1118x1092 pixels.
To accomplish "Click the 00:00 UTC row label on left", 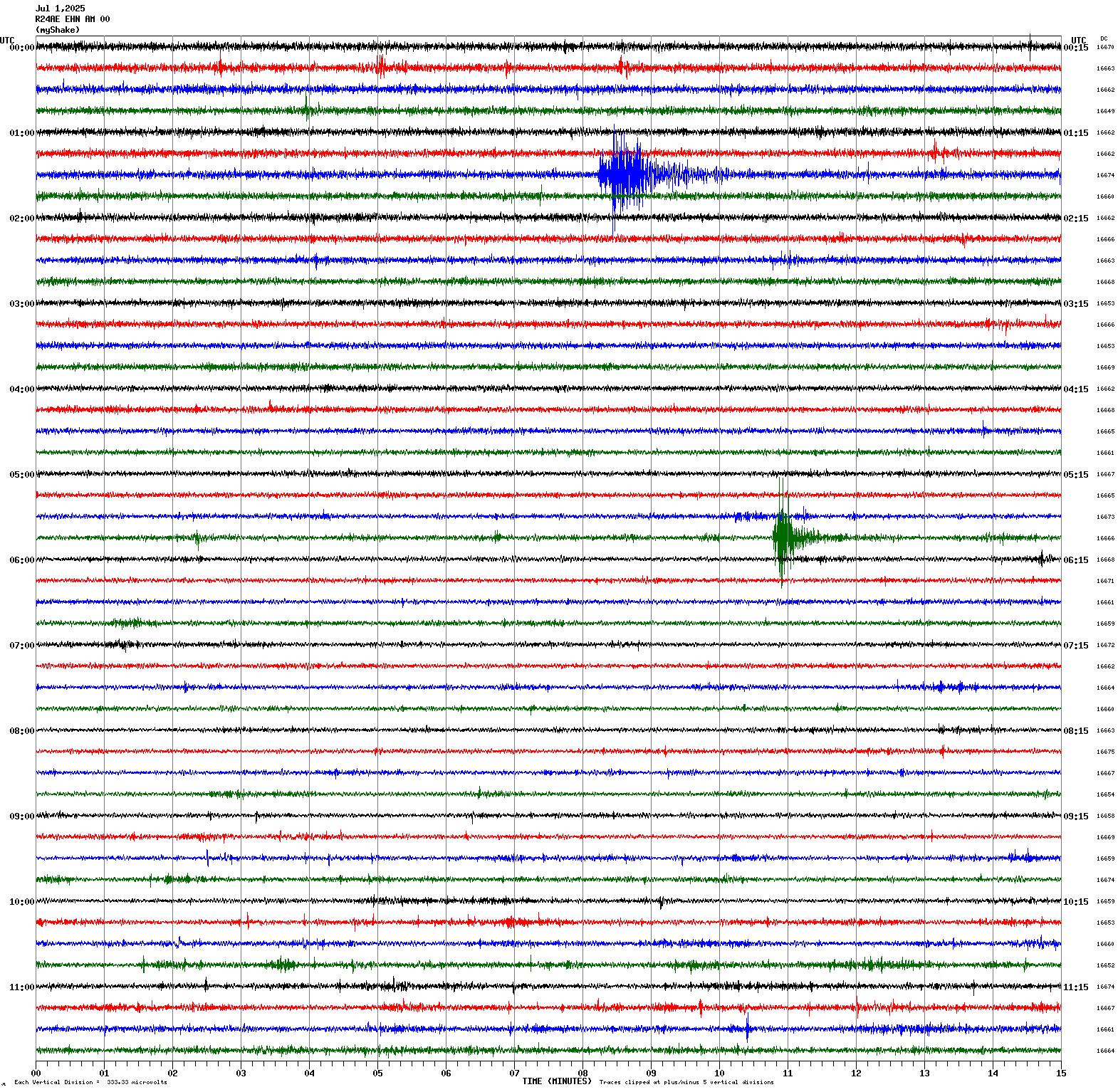I will point(21,48).
